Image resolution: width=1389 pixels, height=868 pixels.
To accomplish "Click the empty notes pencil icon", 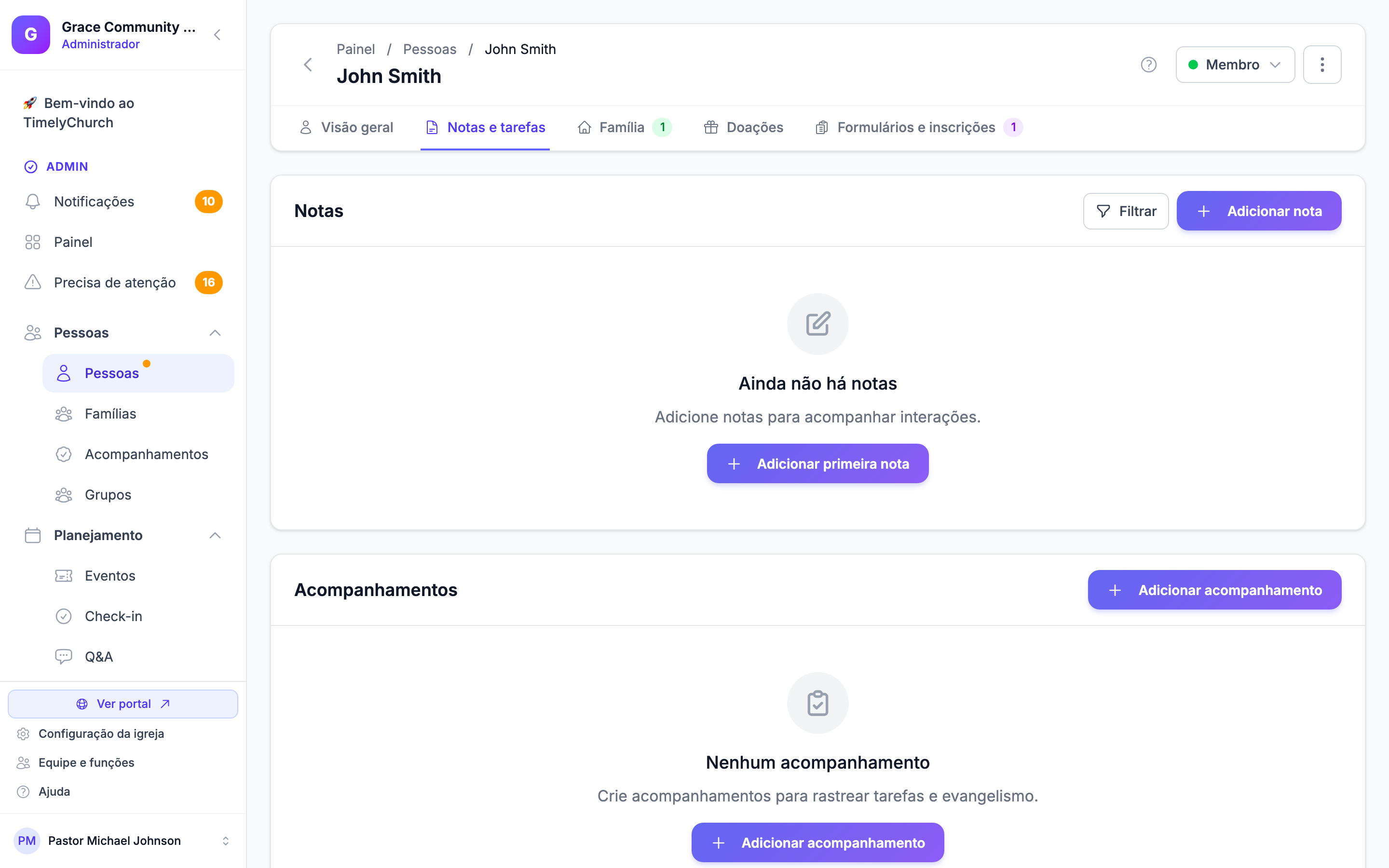I will [x=817, y=324].
